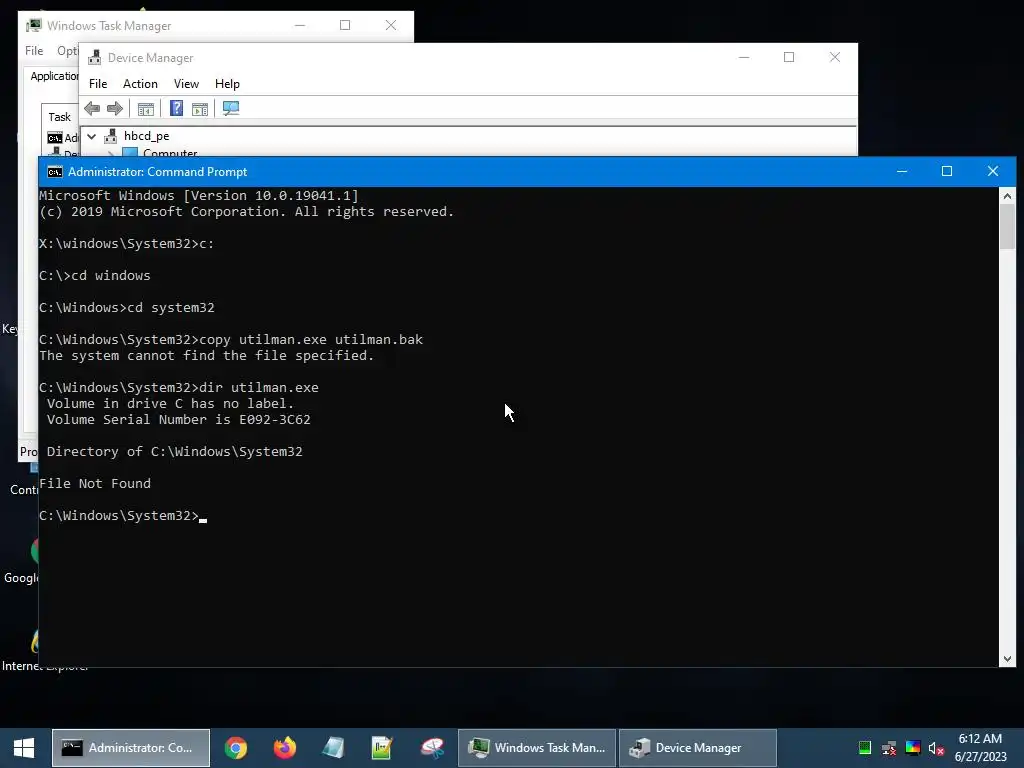This screenshot has width=1024, height=768.
Task: Close the Windows Task Manager window
Action: click(391, 25)
